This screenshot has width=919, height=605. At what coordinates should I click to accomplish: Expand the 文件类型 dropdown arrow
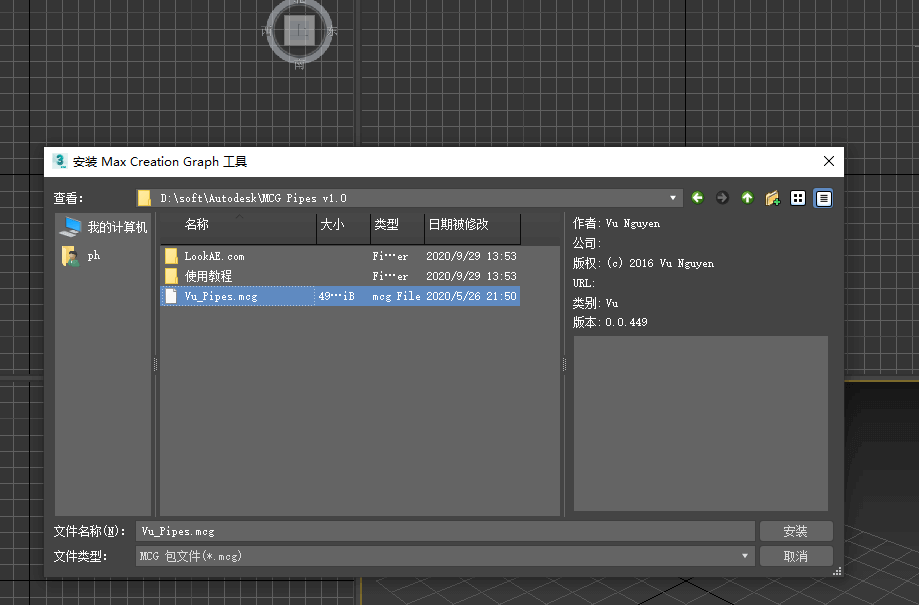tap(745, 556)
